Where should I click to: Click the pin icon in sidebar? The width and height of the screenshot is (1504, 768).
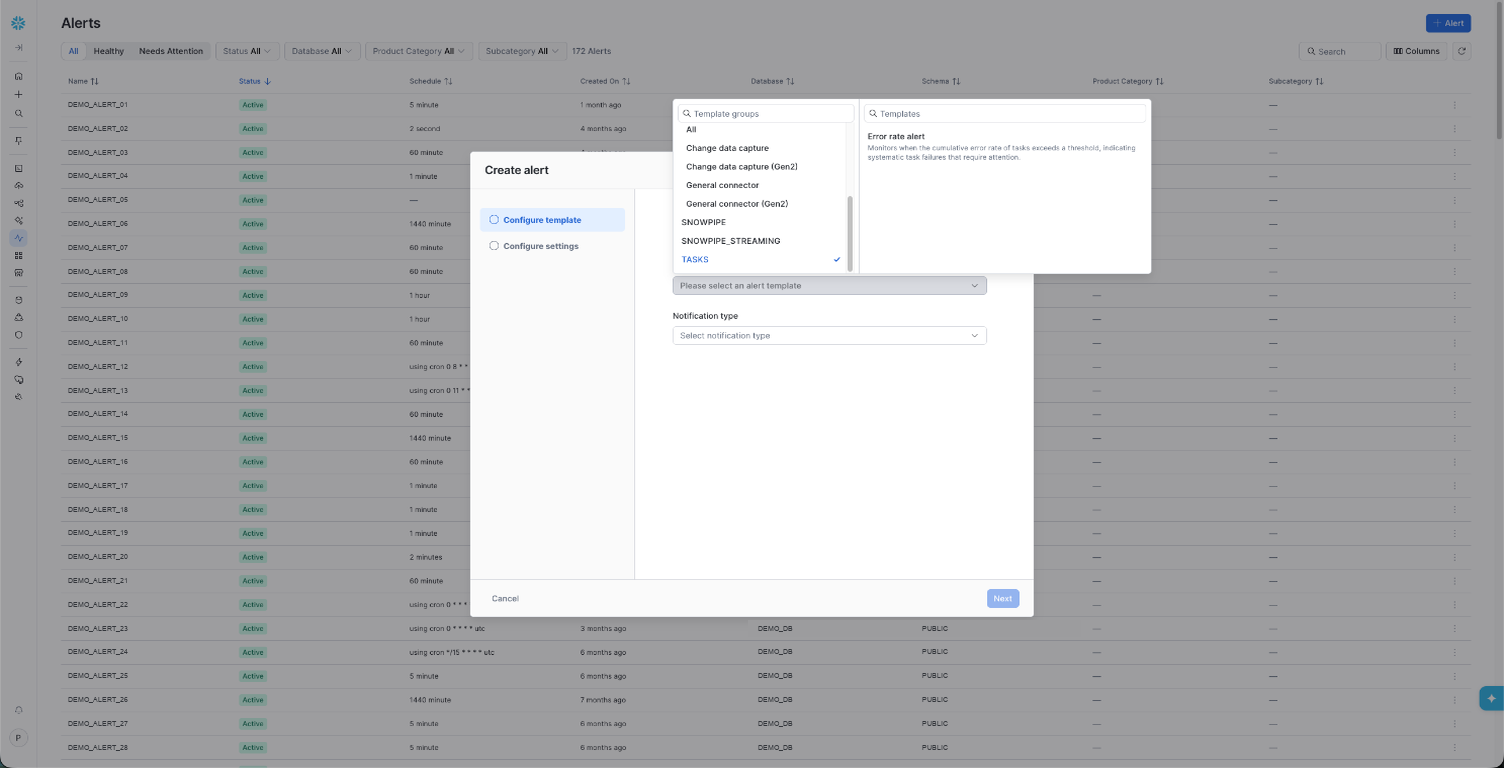[x=18, y=141]
